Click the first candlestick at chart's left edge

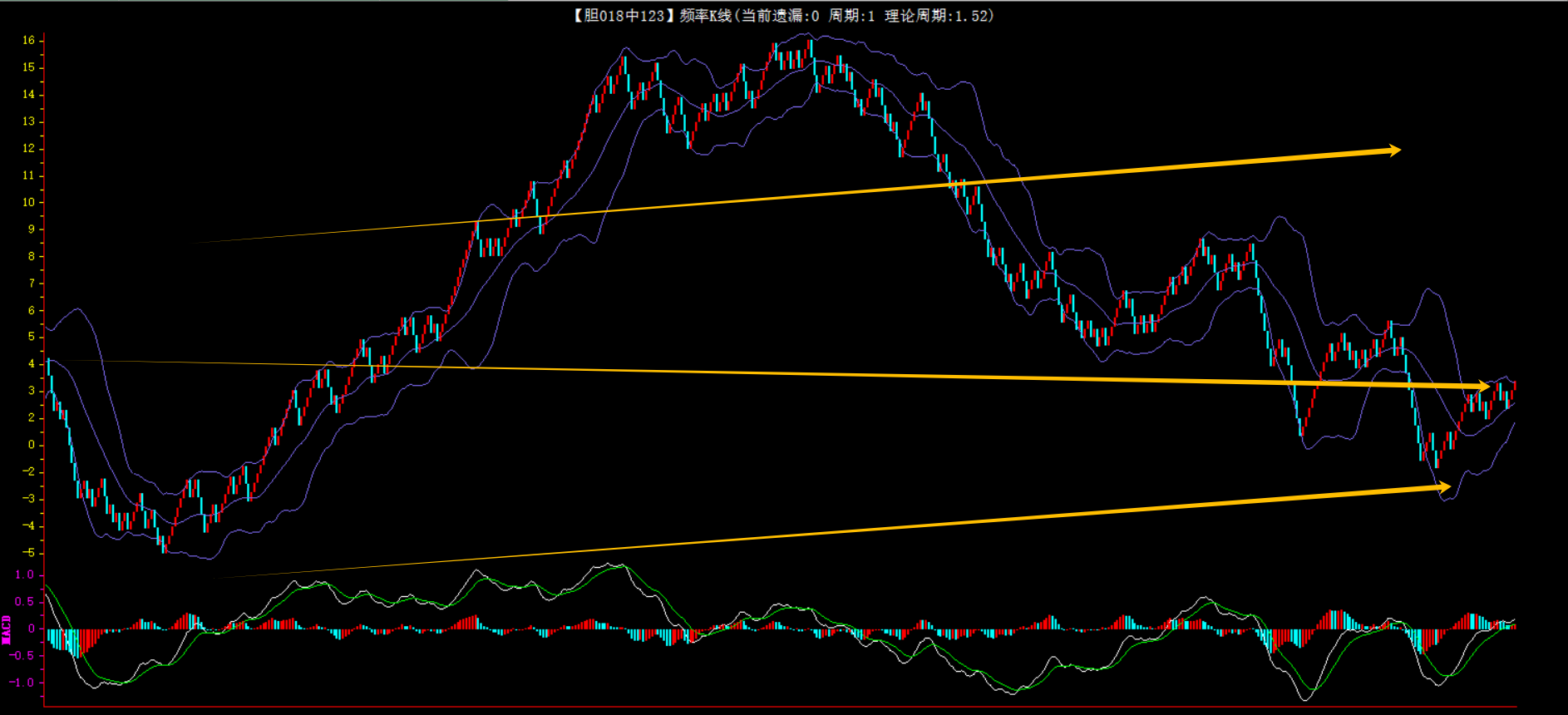[x=48, y=370]
